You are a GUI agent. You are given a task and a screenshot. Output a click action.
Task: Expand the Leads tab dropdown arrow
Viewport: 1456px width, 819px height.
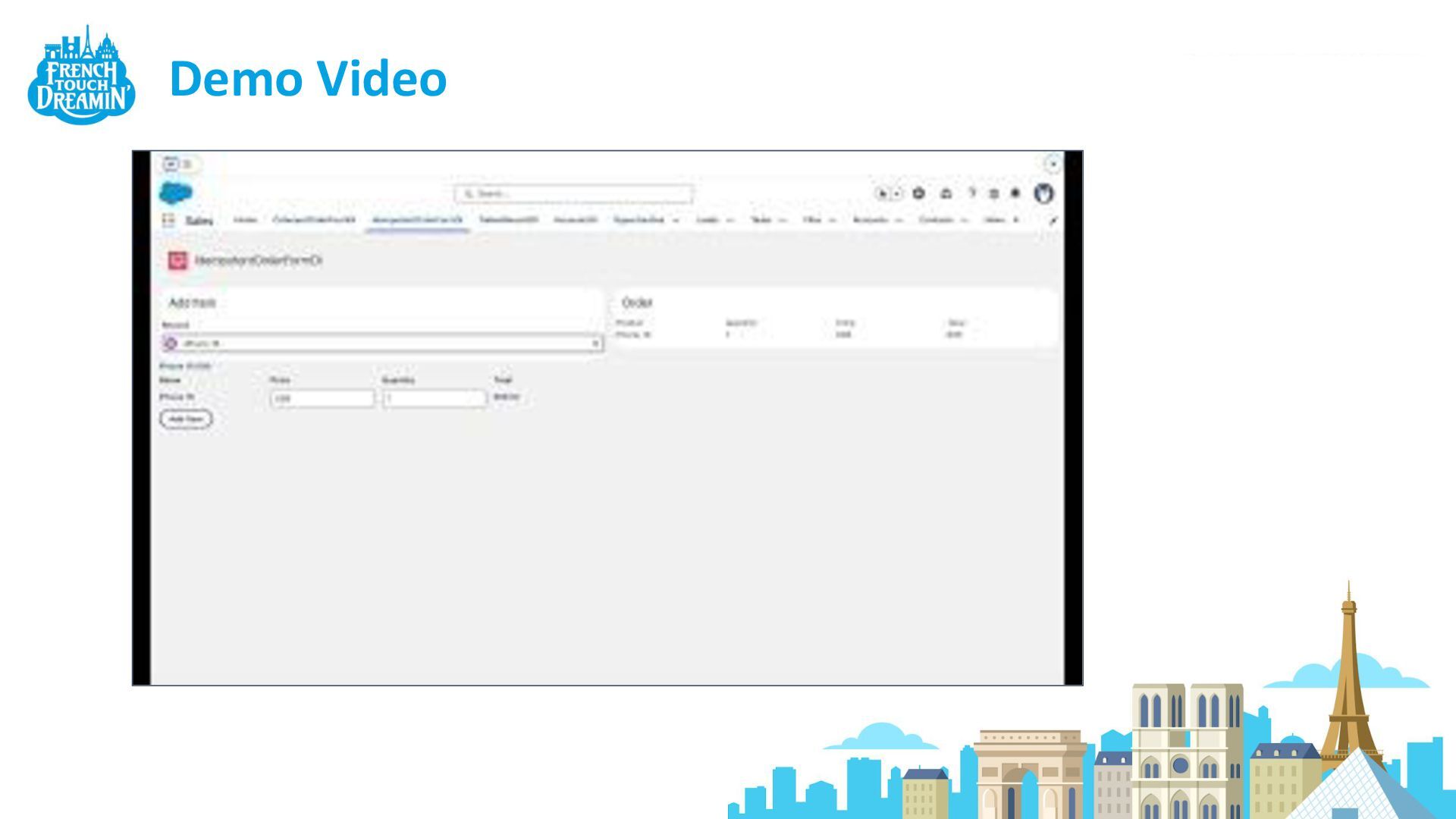(x=730, y=220)
